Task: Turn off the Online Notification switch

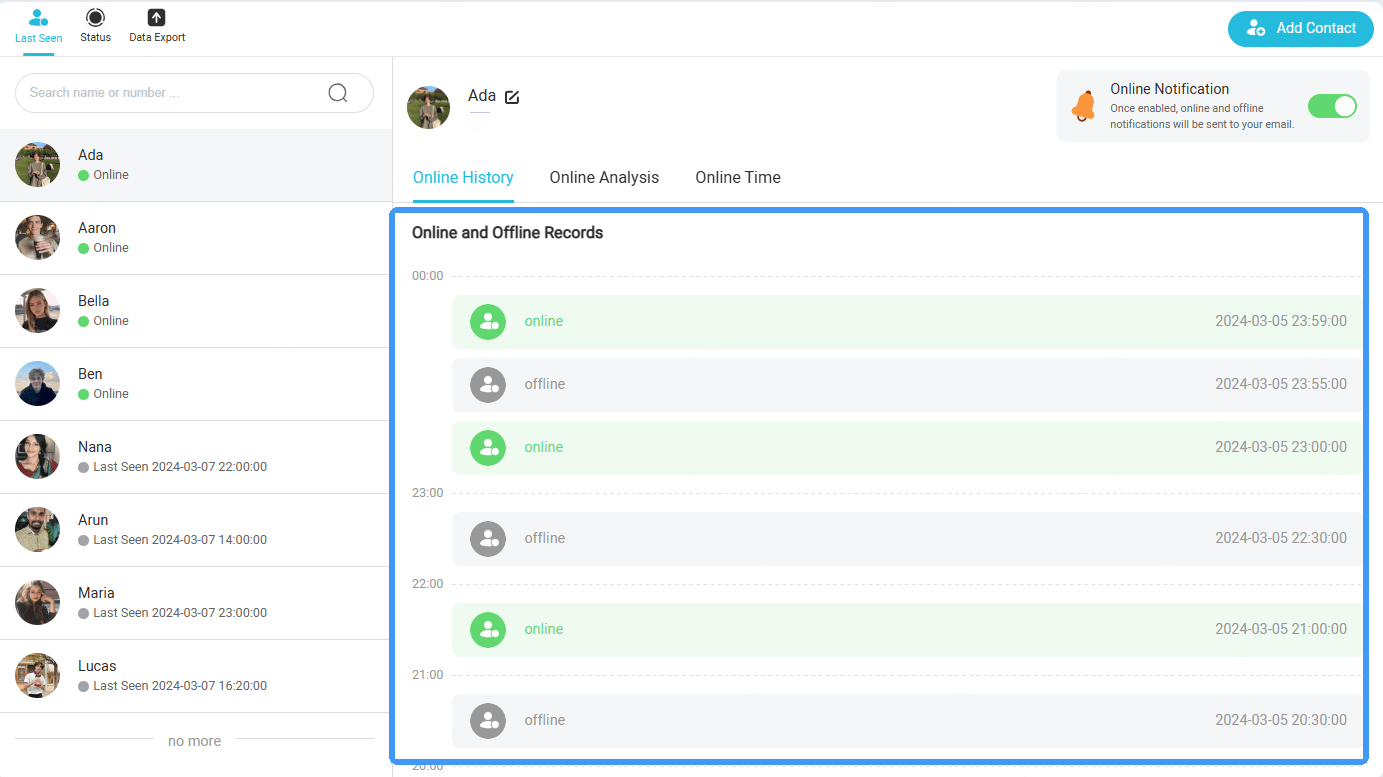Action: [x=1332, y=106]
